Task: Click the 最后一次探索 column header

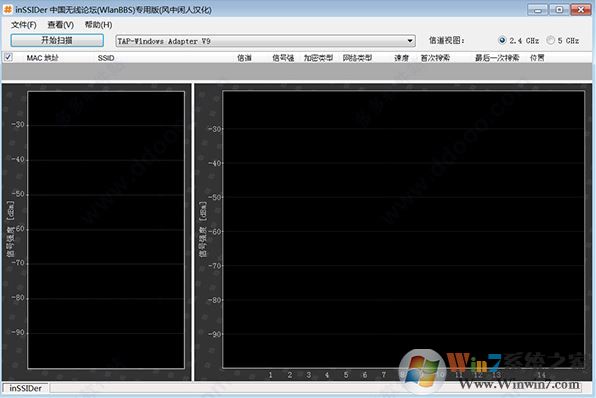Action: point(497,58)
